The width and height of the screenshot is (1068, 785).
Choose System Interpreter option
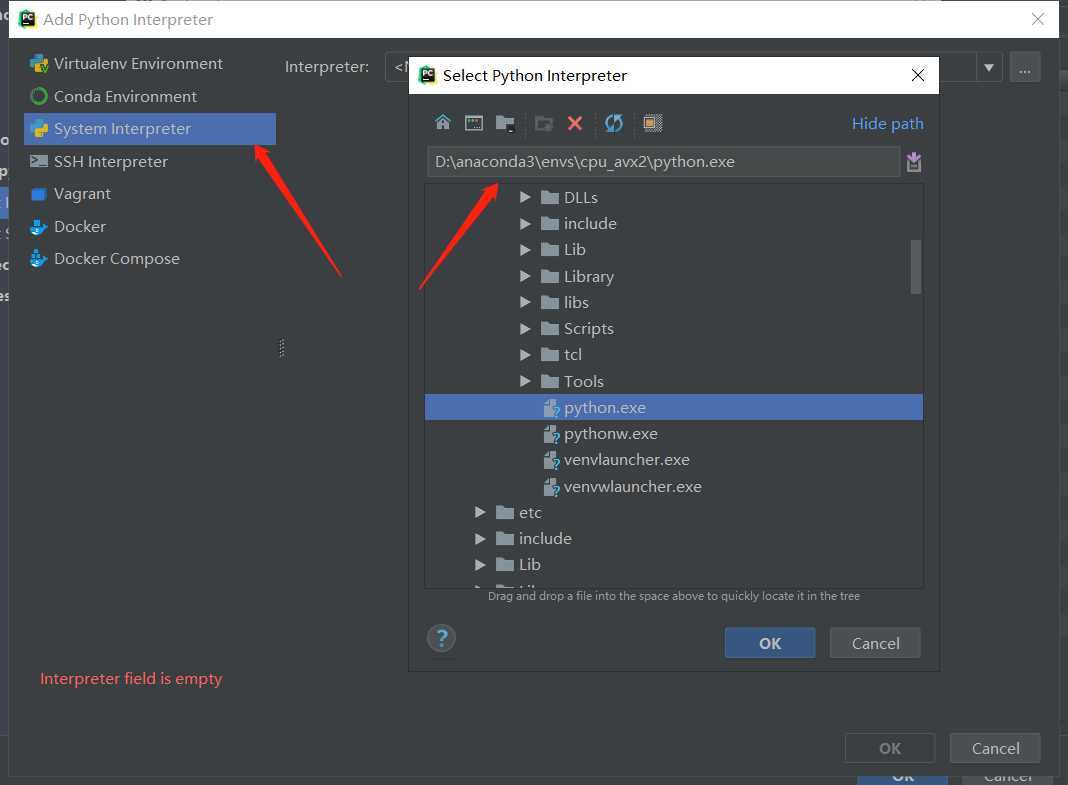click(150, 129)
